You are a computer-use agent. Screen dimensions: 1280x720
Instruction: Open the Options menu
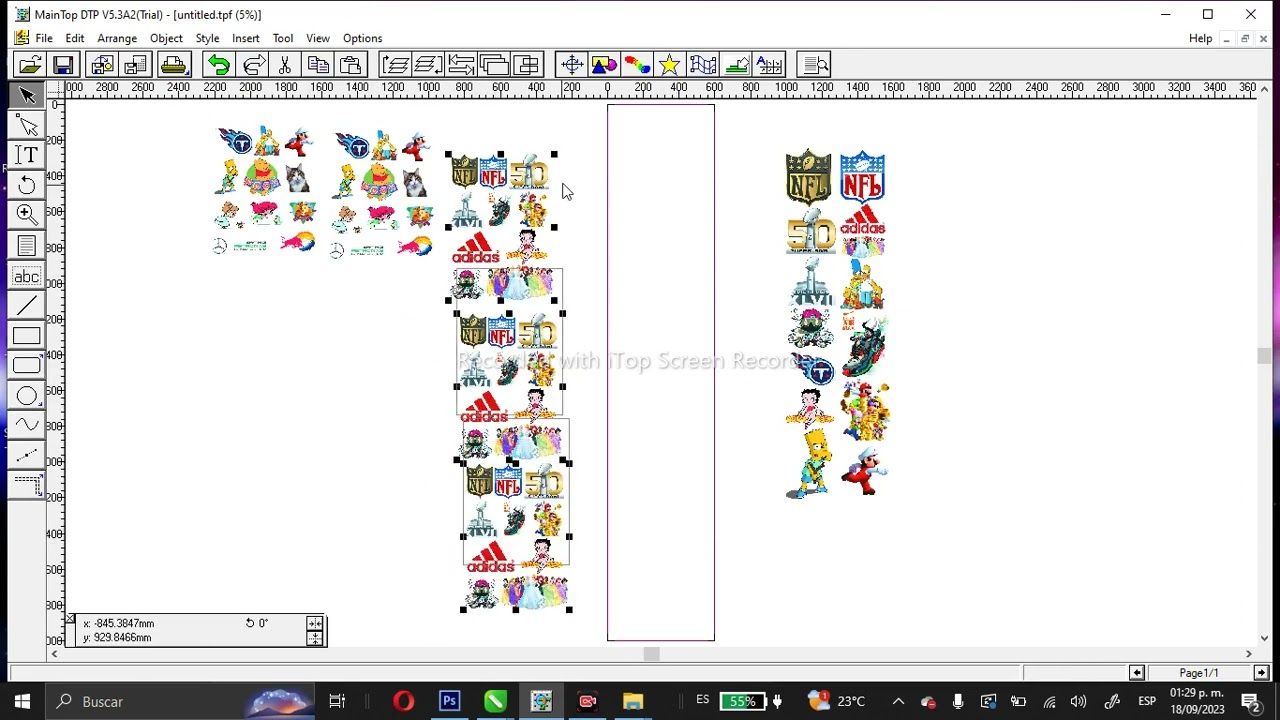[x=362, y=39]
